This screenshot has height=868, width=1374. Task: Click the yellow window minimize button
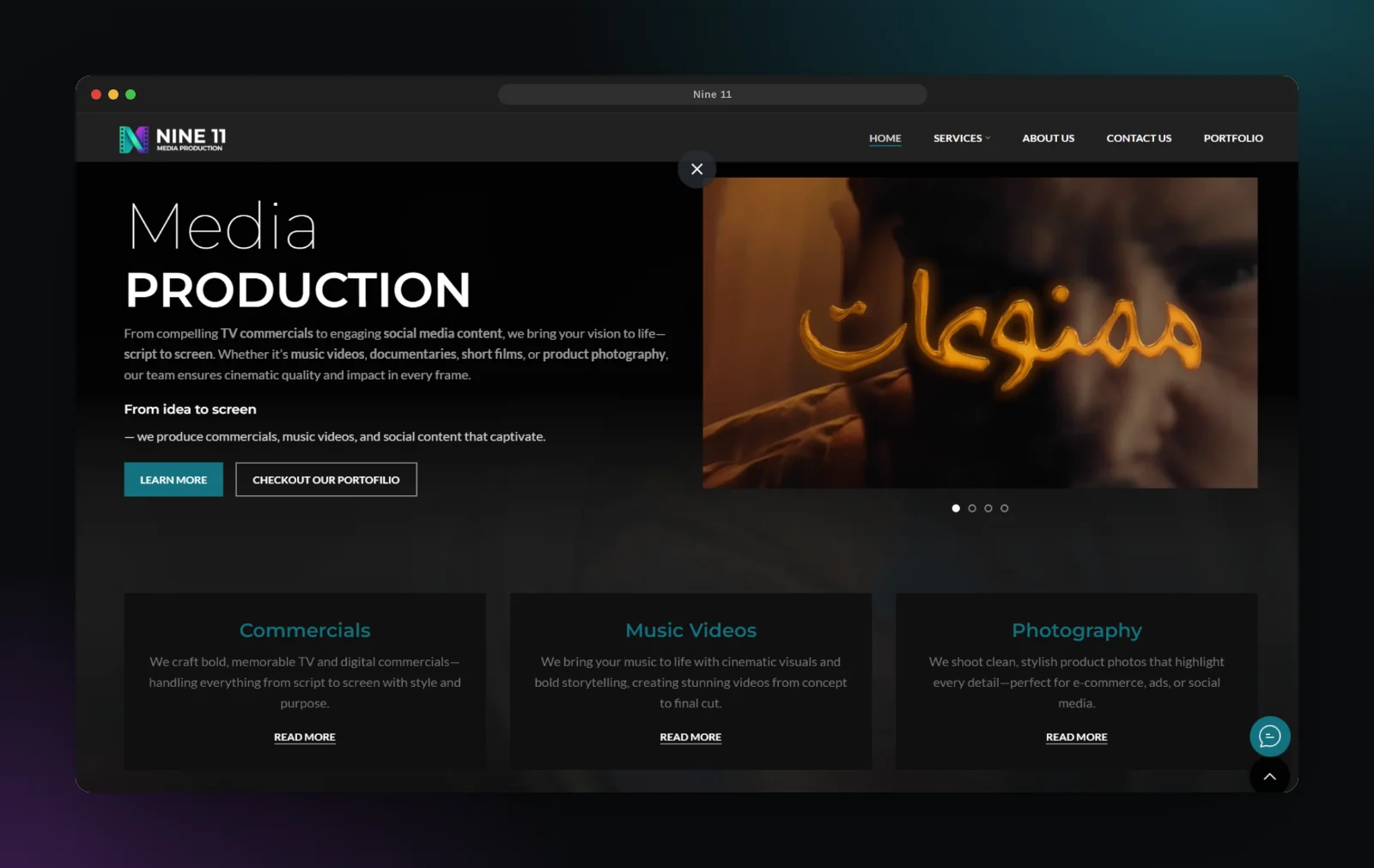[x=113, y=94]
